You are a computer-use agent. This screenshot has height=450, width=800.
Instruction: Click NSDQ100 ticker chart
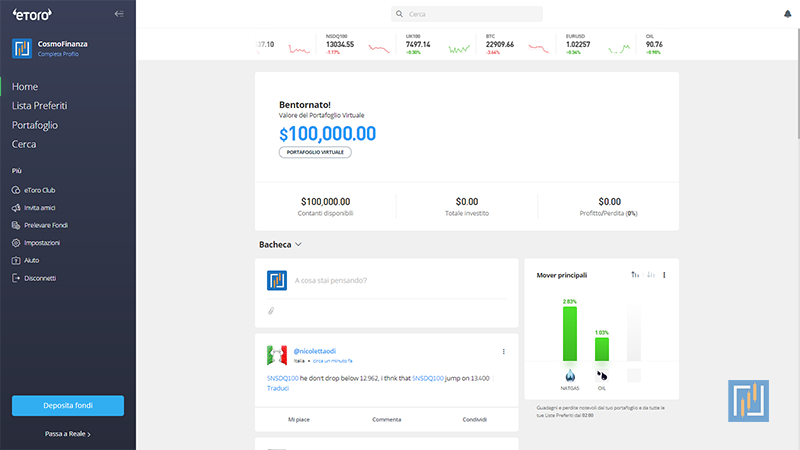point(379,48)
